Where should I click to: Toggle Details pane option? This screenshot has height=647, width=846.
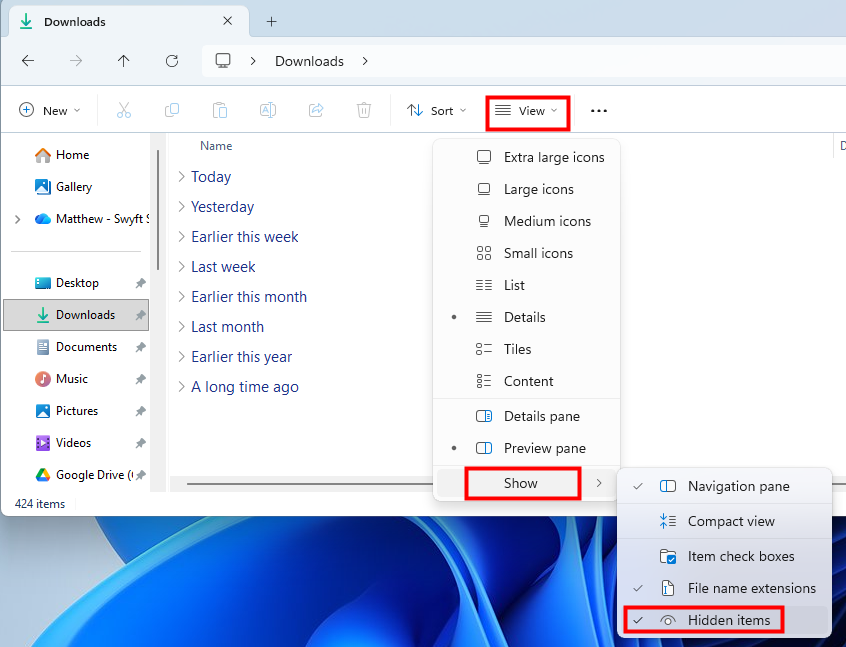coord(526,417)
